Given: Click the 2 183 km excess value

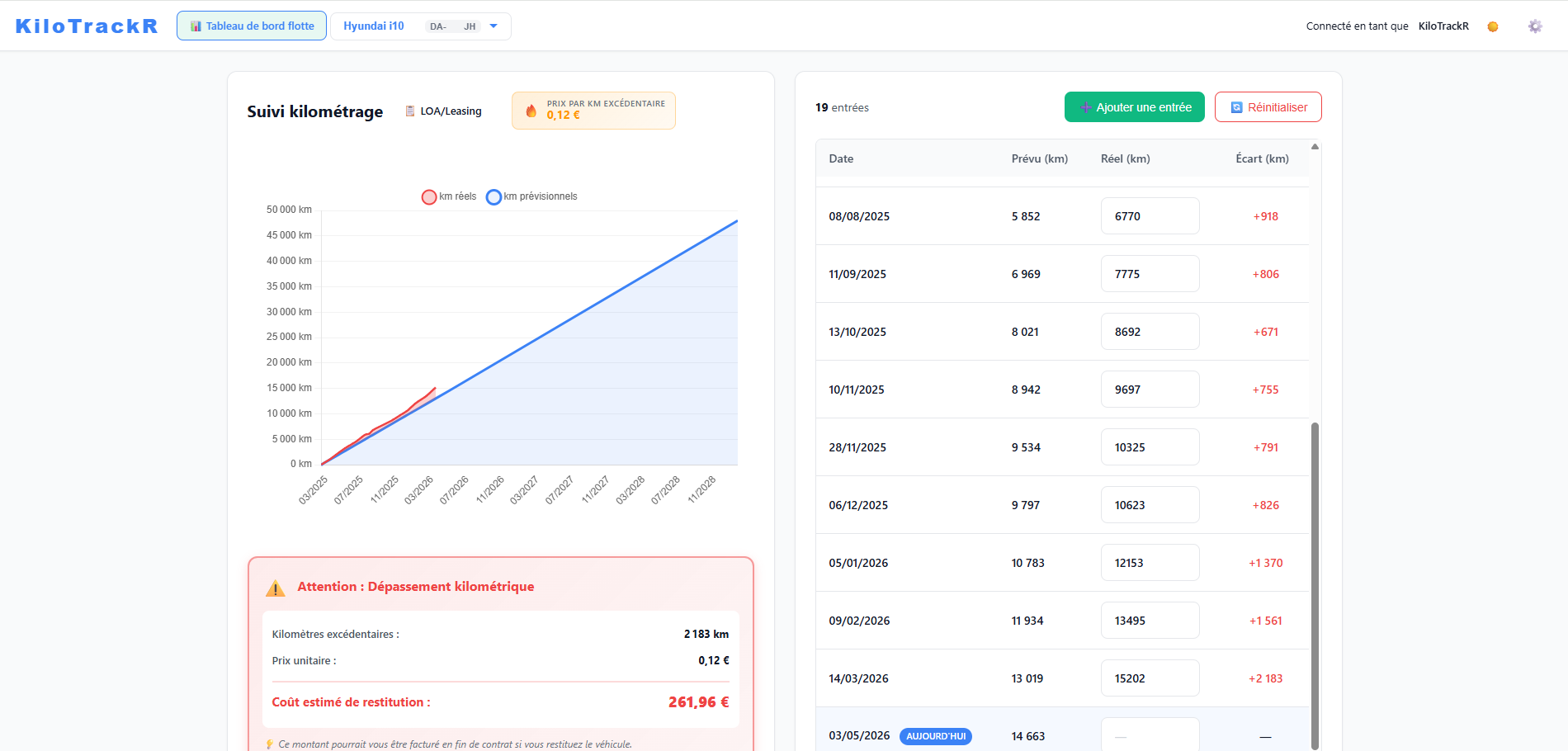Looking at the screenshot, I should (706, 634).
